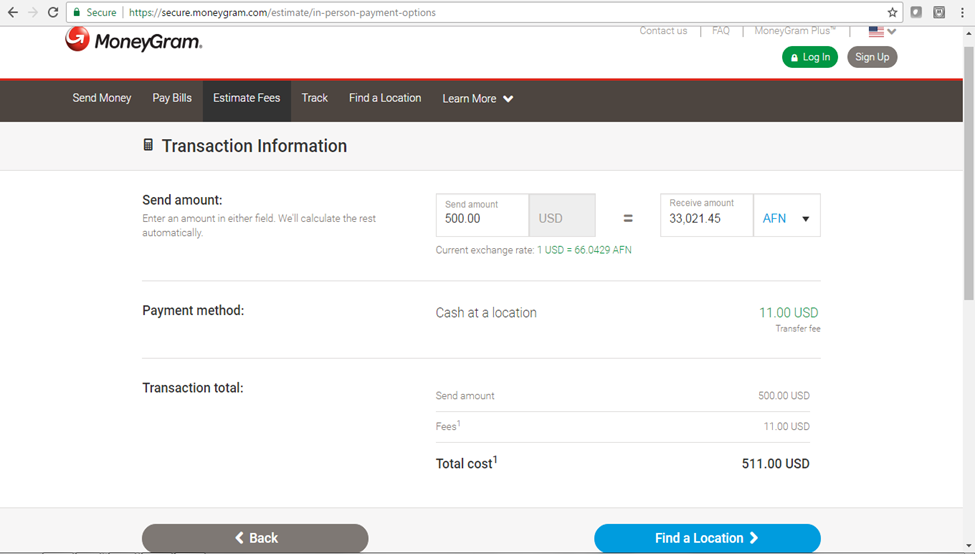Click the Back button
This screenshot has width=975, height=554.
click(x=255, y=538)
